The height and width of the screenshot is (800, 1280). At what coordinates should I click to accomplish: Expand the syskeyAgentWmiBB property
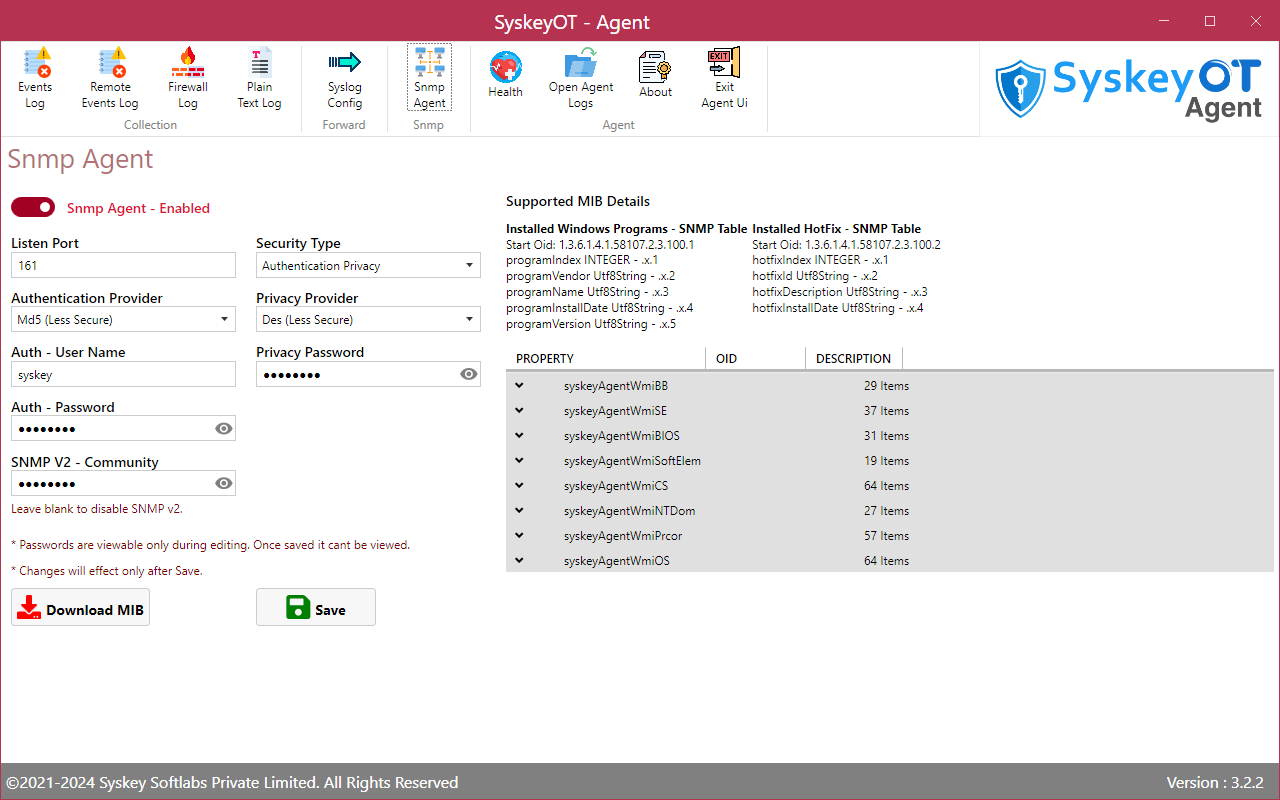click(519, 385)
